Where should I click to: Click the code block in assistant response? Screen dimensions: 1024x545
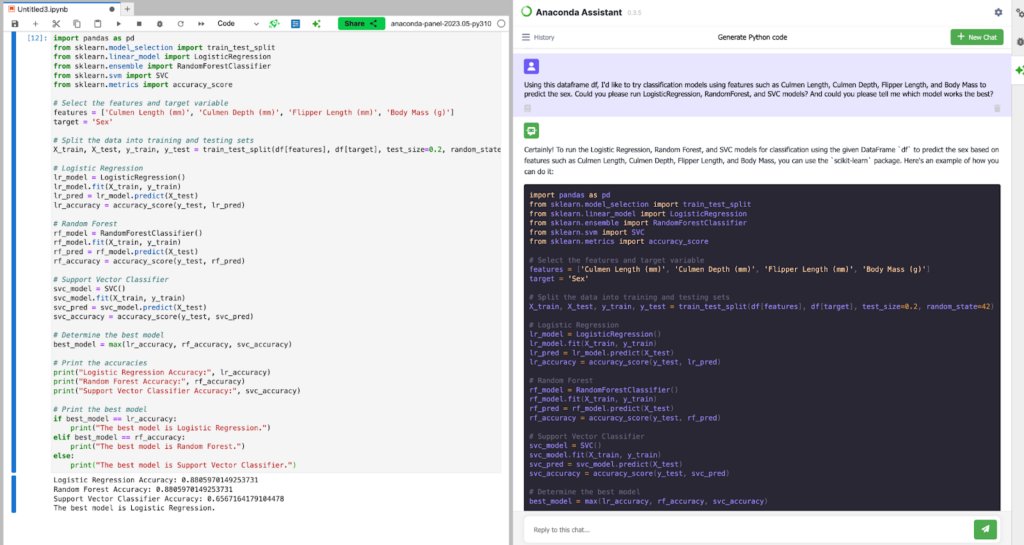click(762, 347)
